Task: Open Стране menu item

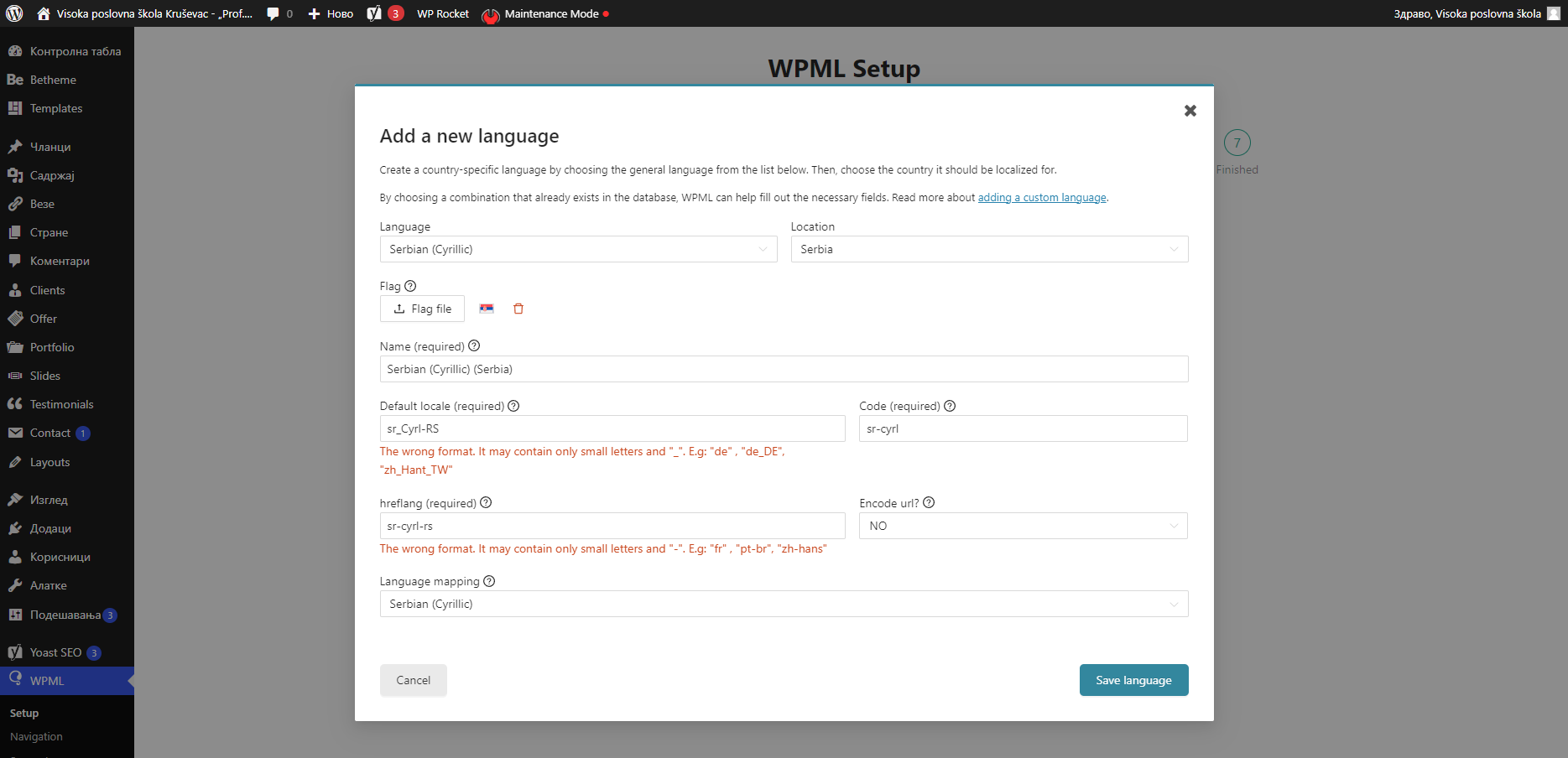Action: coord(67,232)
